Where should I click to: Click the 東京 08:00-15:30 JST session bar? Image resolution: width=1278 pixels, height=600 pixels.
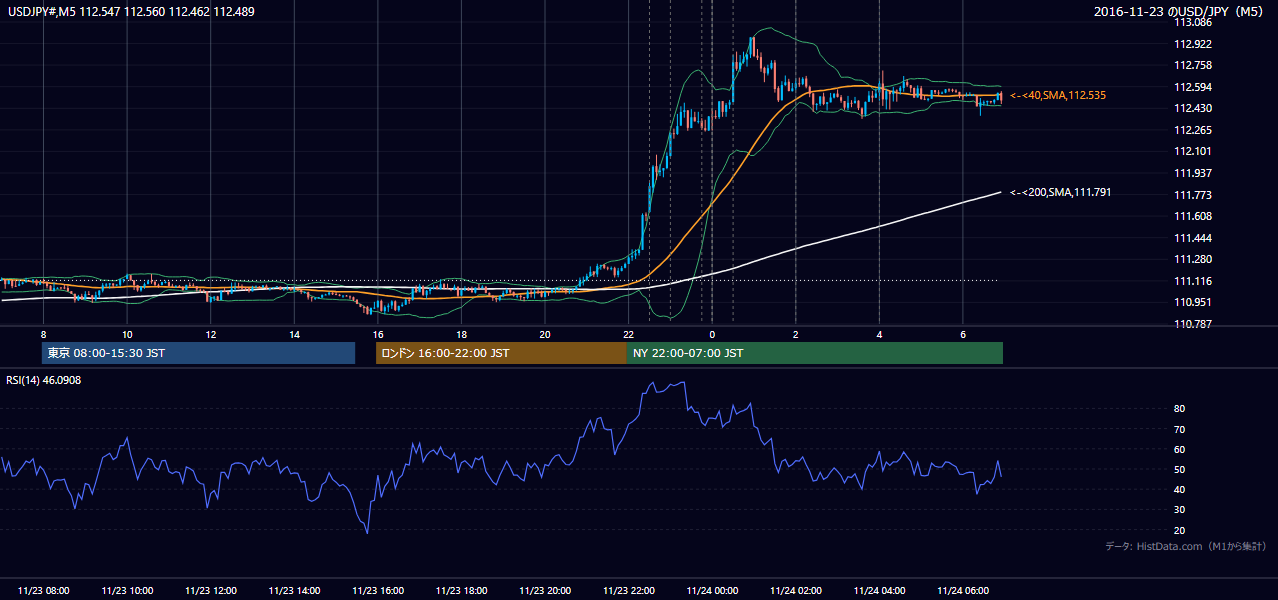pos(198,353)
